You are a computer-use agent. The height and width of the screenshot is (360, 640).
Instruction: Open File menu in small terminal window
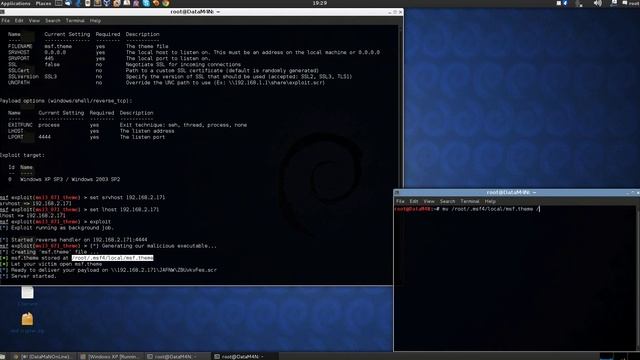point(400,201)
